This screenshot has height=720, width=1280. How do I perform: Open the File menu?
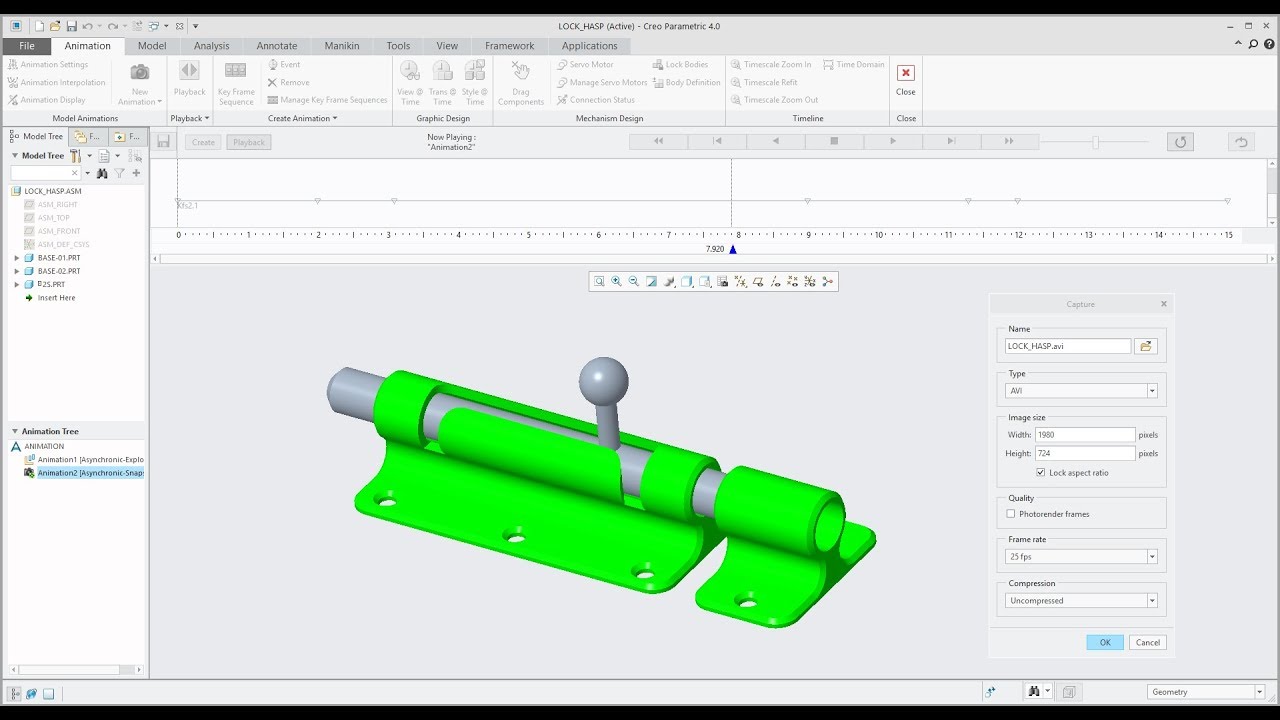[x=27, y=46]
